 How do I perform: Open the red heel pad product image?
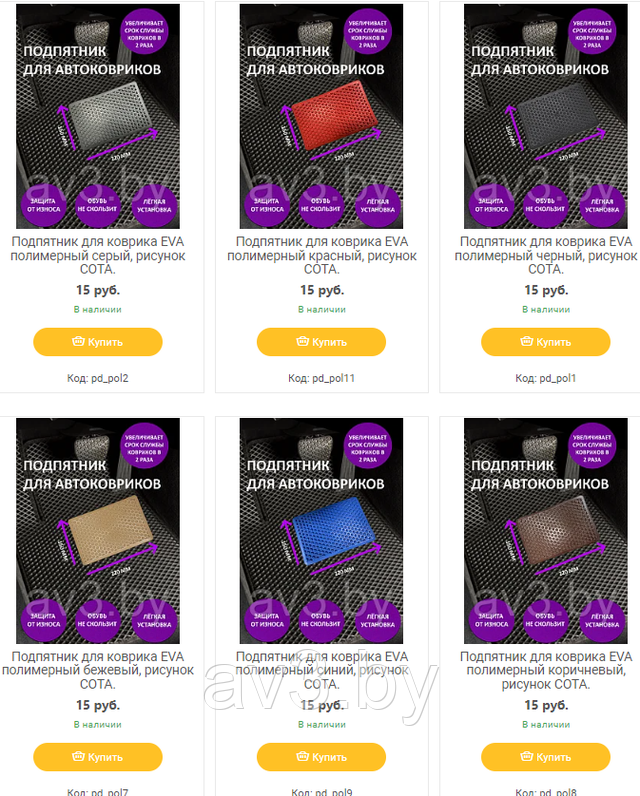pyautogui.click(x=321, y=116)
